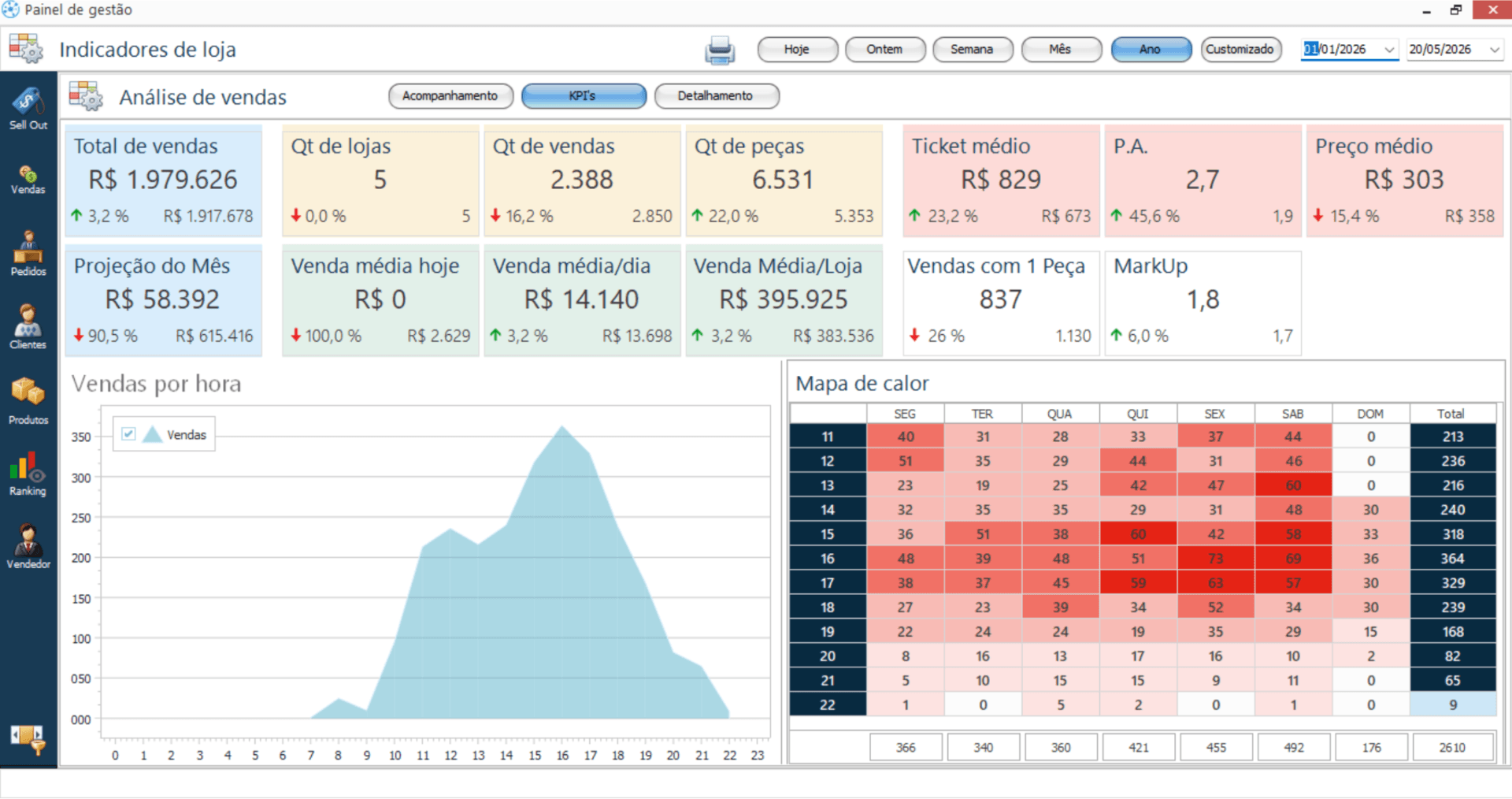Click the Vendas por hora chart title
Screen dimensions: 1512x799
156,384
